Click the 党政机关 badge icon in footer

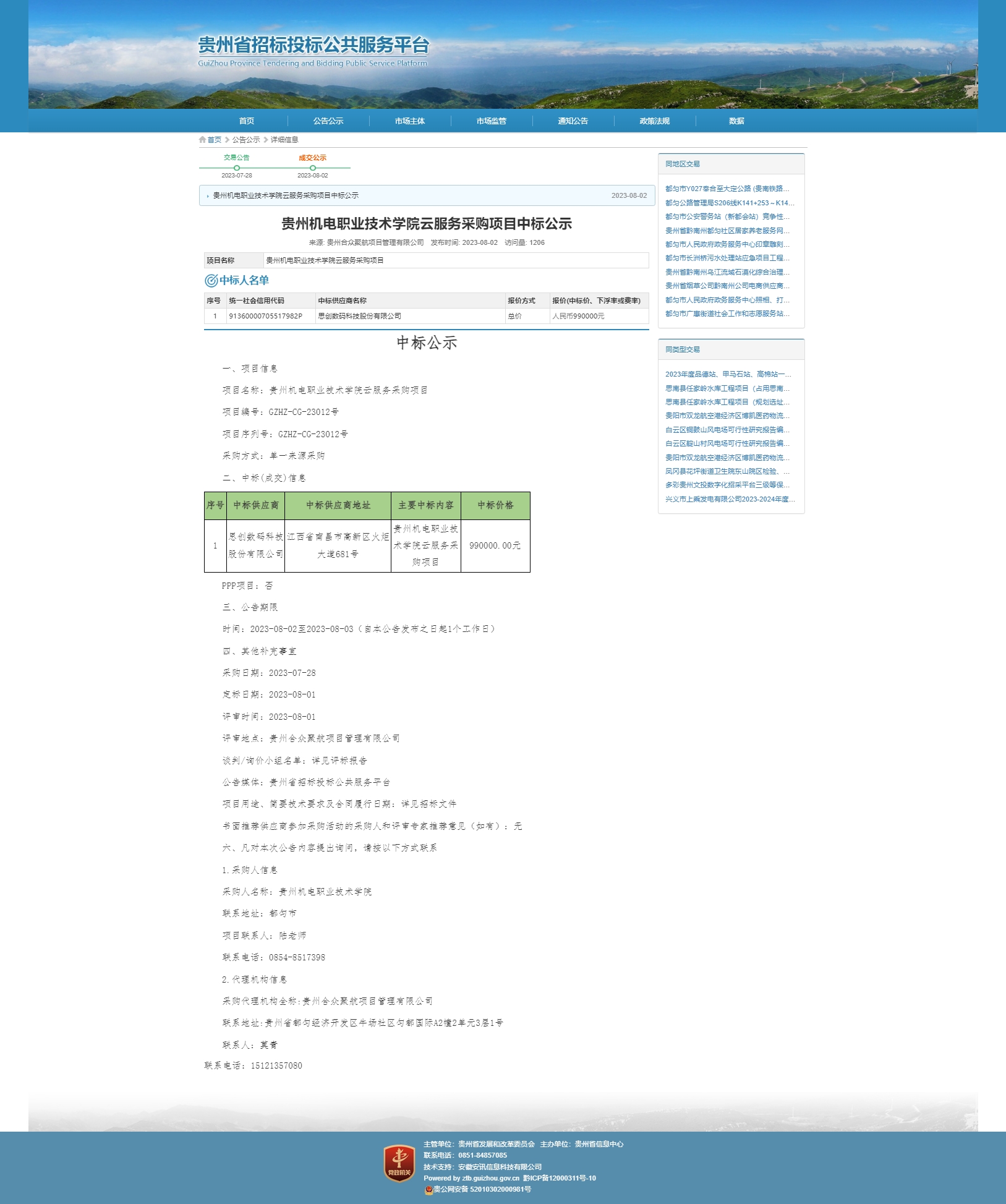[399, 1163]
